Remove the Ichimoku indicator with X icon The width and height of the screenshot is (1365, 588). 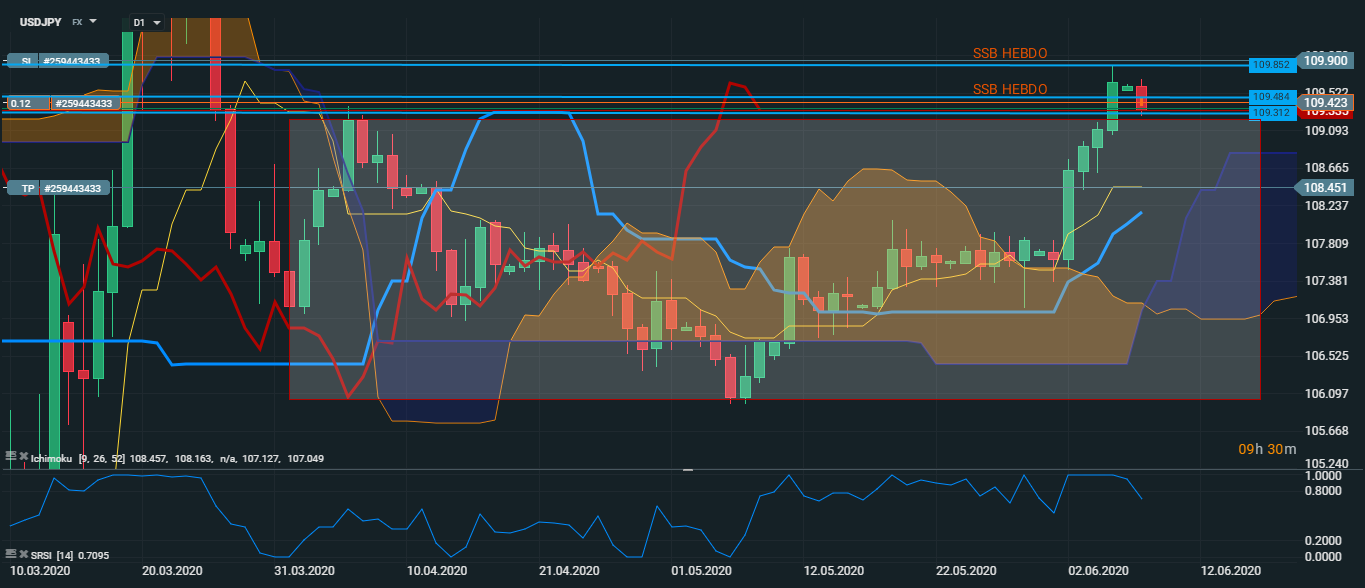pyautogui.click(x=23, y=457)
